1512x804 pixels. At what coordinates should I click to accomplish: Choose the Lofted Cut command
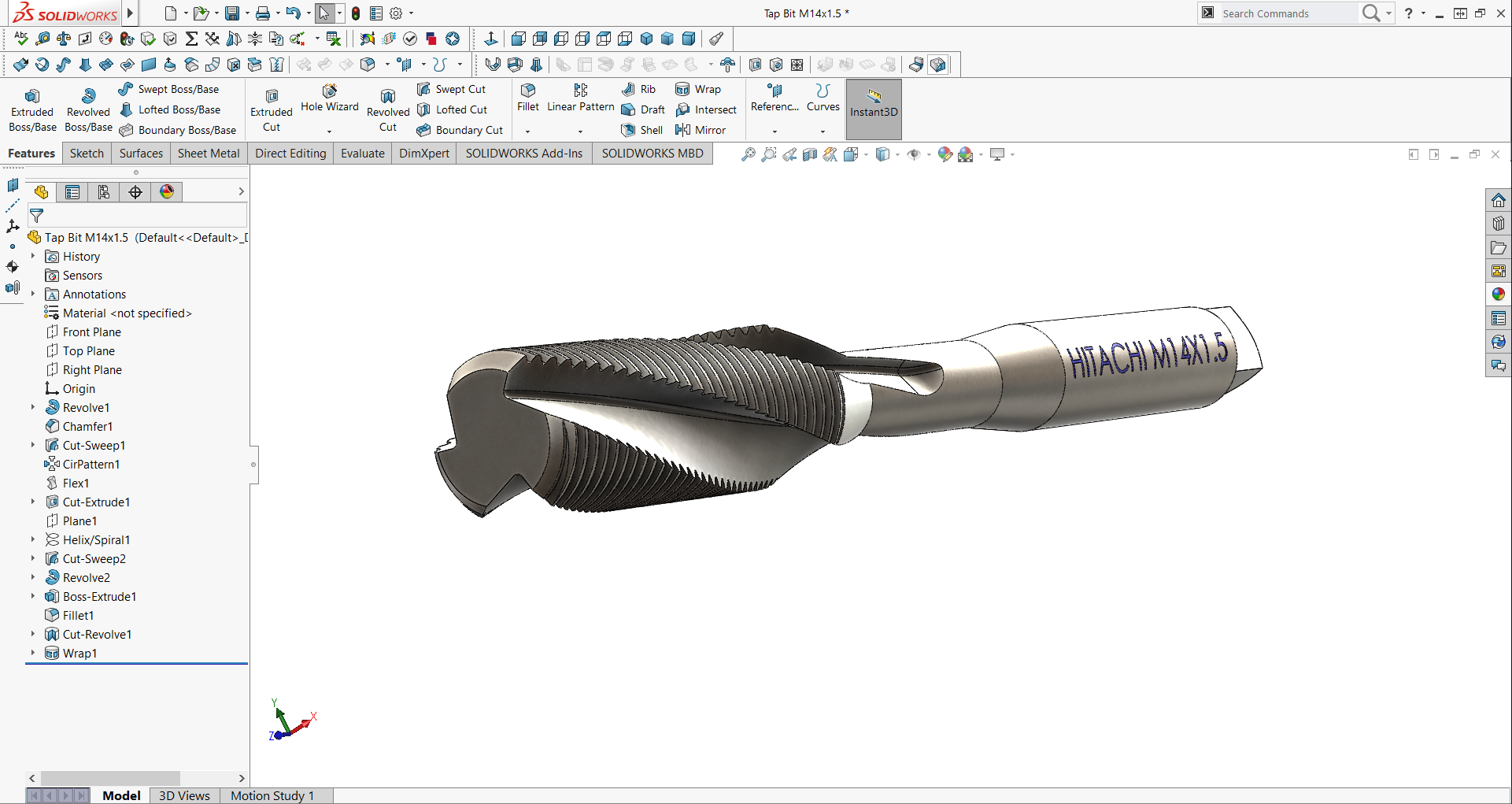[453, 109]
